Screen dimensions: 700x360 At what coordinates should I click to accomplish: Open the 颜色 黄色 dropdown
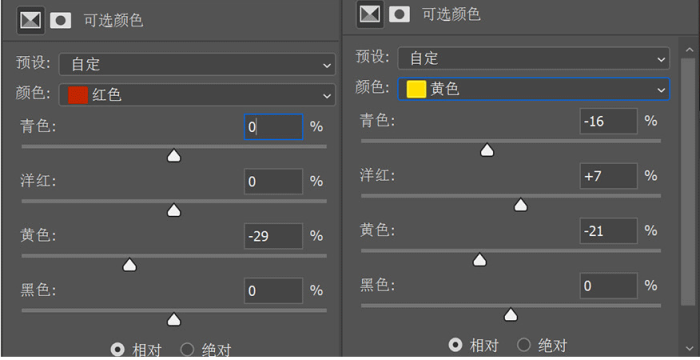tap(533, 89)
